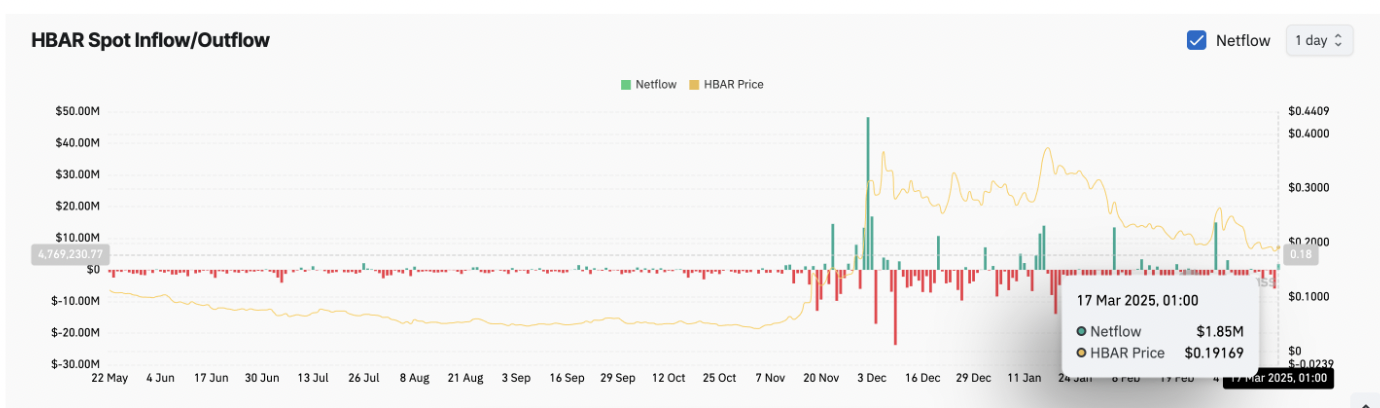Click the yellow HBAR Price dot in the tooltip

point(1082,353)
